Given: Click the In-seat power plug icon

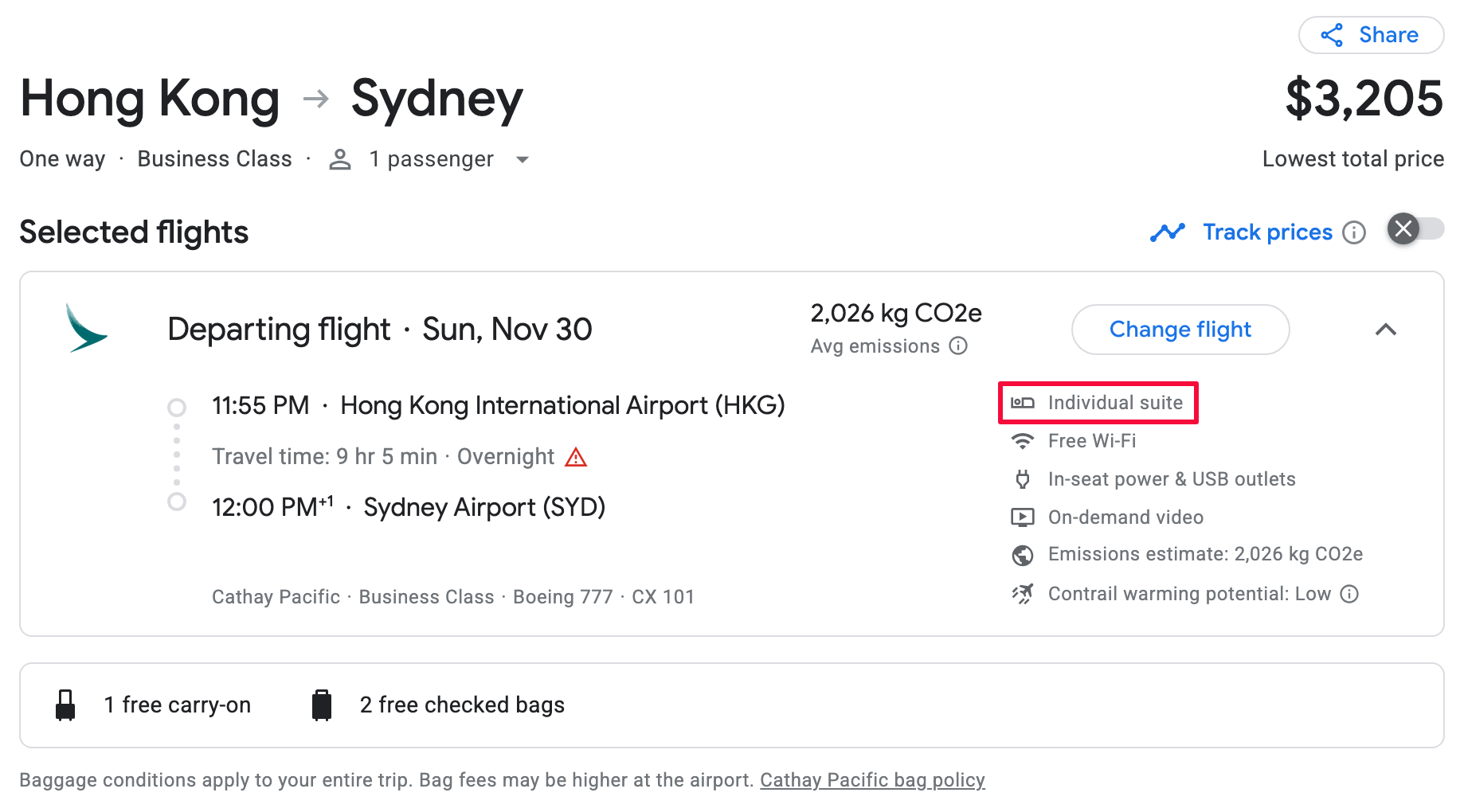Looking at the screenshot, I should (1023, 479).
